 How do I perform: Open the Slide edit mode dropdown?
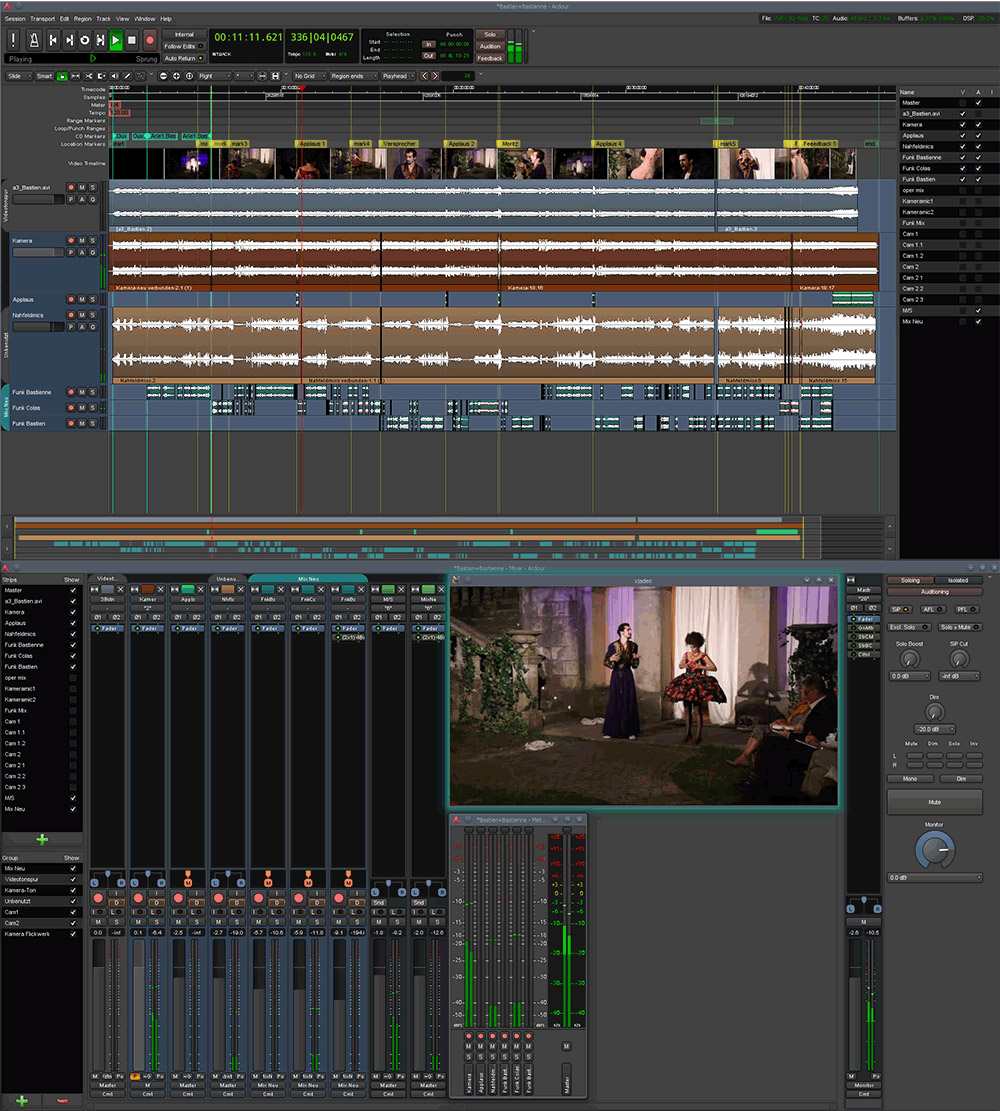[18, 76]
